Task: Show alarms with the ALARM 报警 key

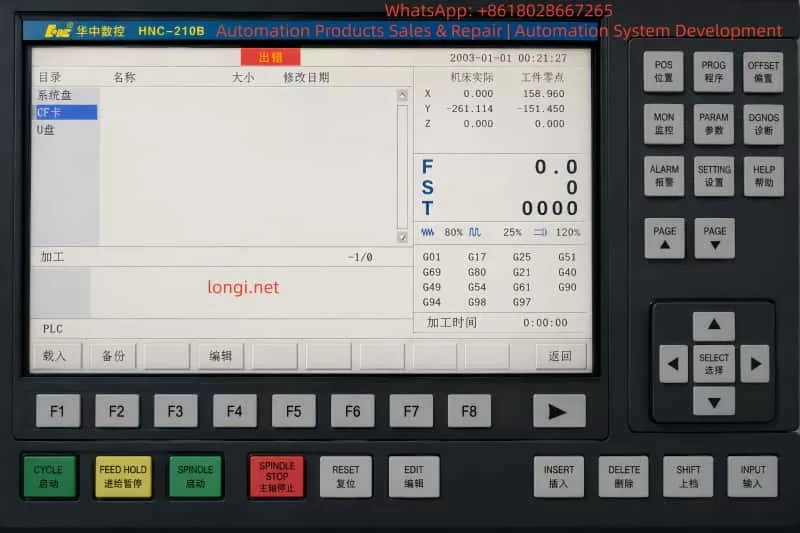Action: [664, 176]
